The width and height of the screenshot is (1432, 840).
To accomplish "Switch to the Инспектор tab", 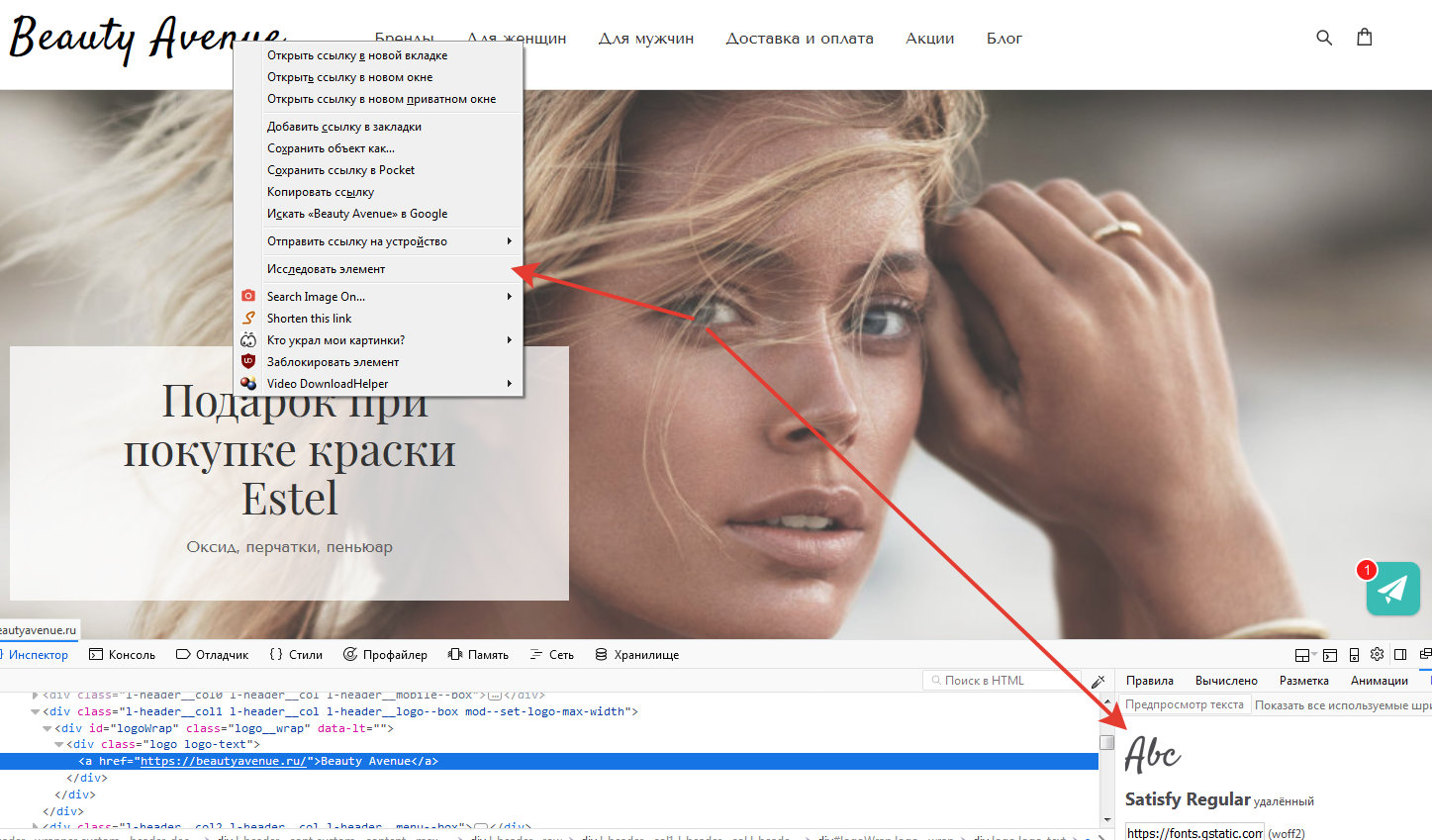I will tap(36, 655).
